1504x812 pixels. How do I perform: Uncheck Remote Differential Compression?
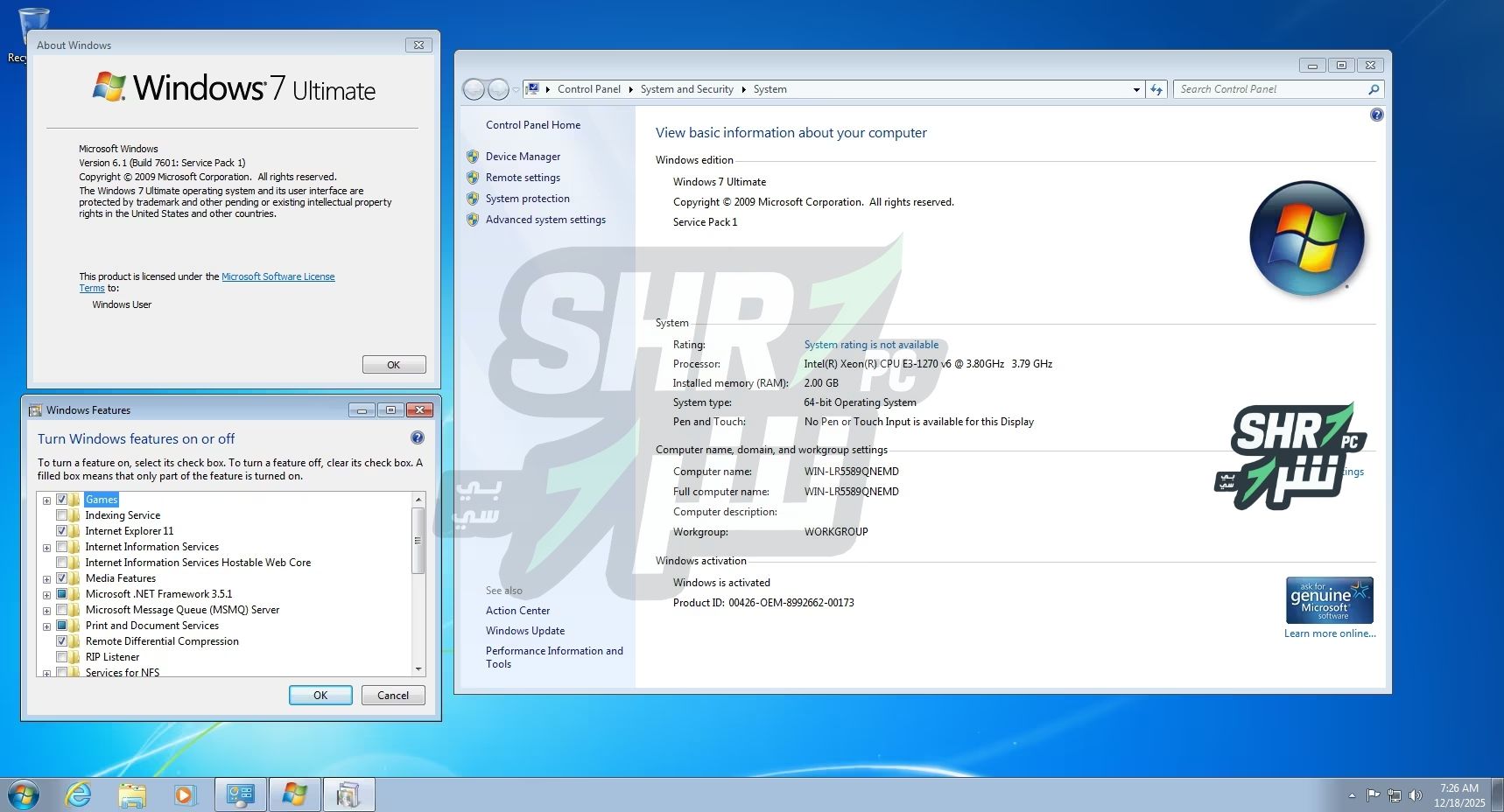[62, 640]
